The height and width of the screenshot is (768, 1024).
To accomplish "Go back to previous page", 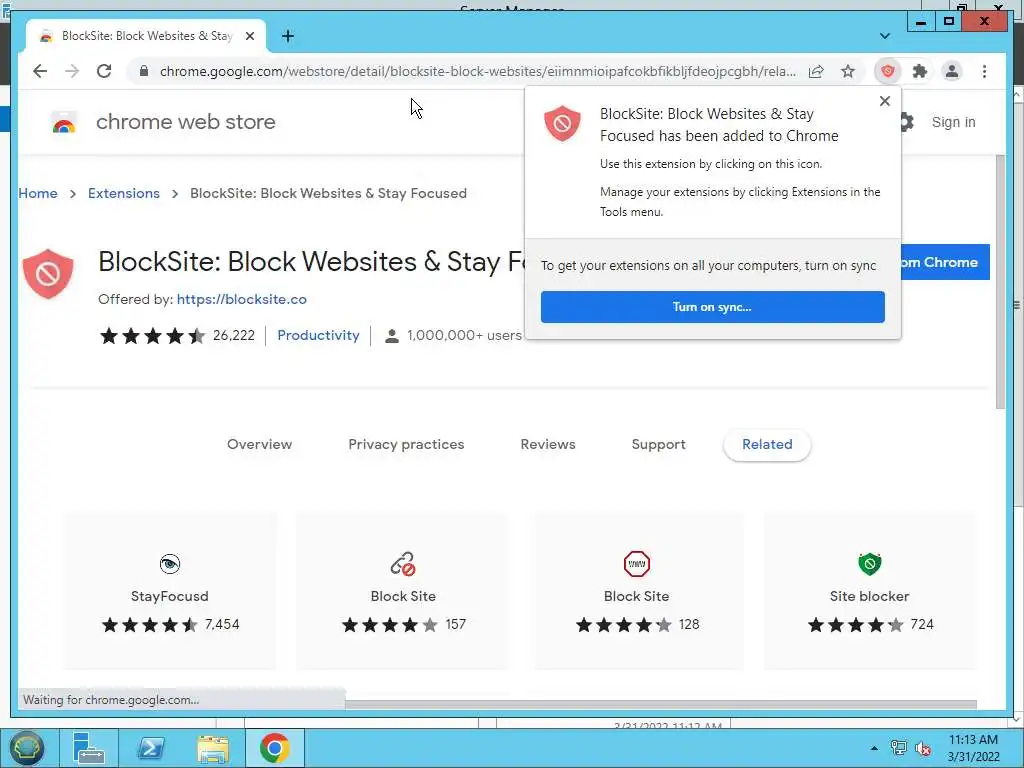I will pyautogui.click(x=40, y=71).
